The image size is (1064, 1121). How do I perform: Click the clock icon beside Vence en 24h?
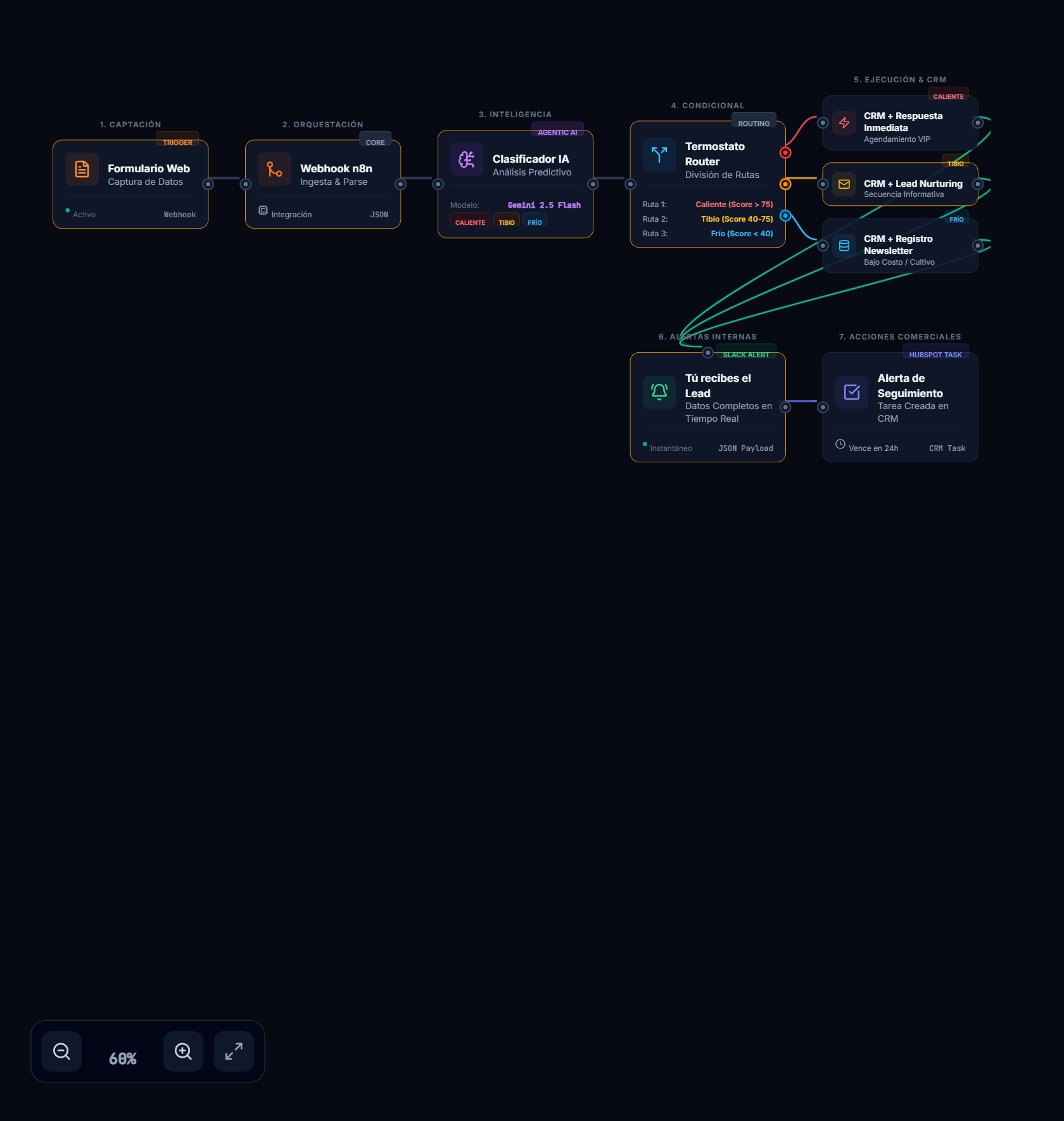click(840, 444)
